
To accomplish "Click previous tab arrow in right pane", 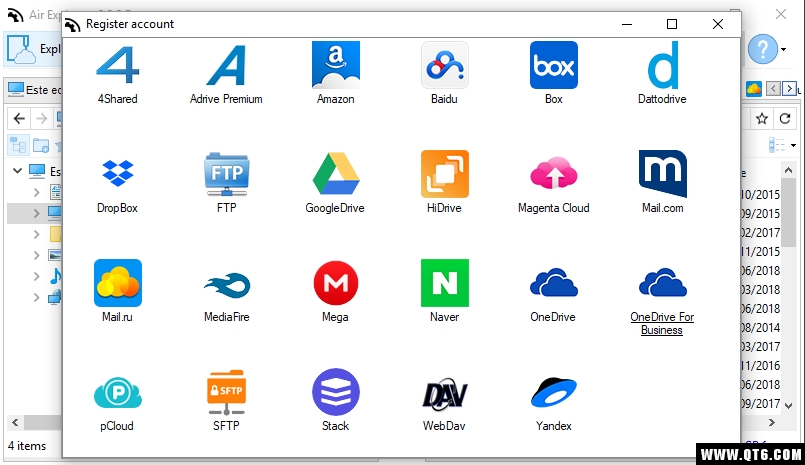I will tap(773, 88).
